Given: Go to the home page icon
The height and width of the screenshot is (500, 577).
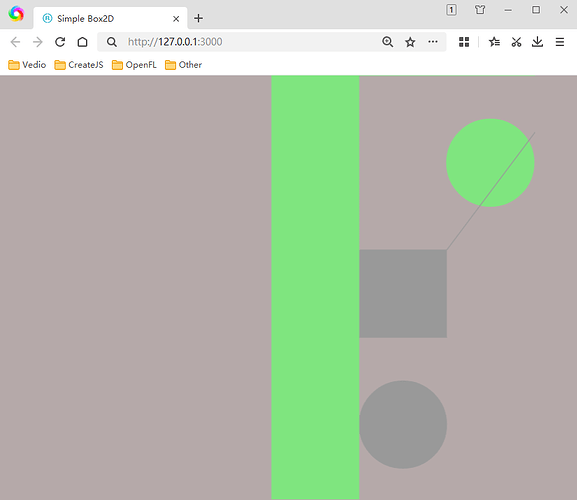Looking at the screenshot, I should point(82,42).
